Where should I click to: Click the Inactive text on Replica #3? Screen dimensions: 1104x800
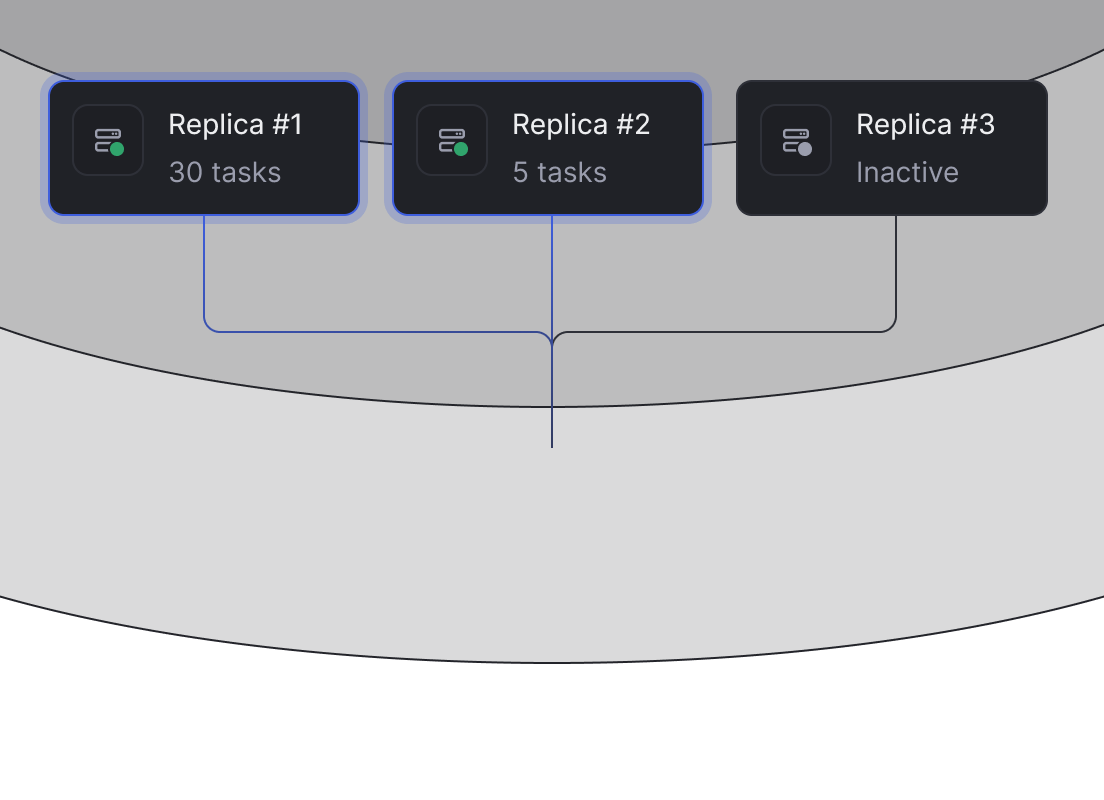(907, 172)
